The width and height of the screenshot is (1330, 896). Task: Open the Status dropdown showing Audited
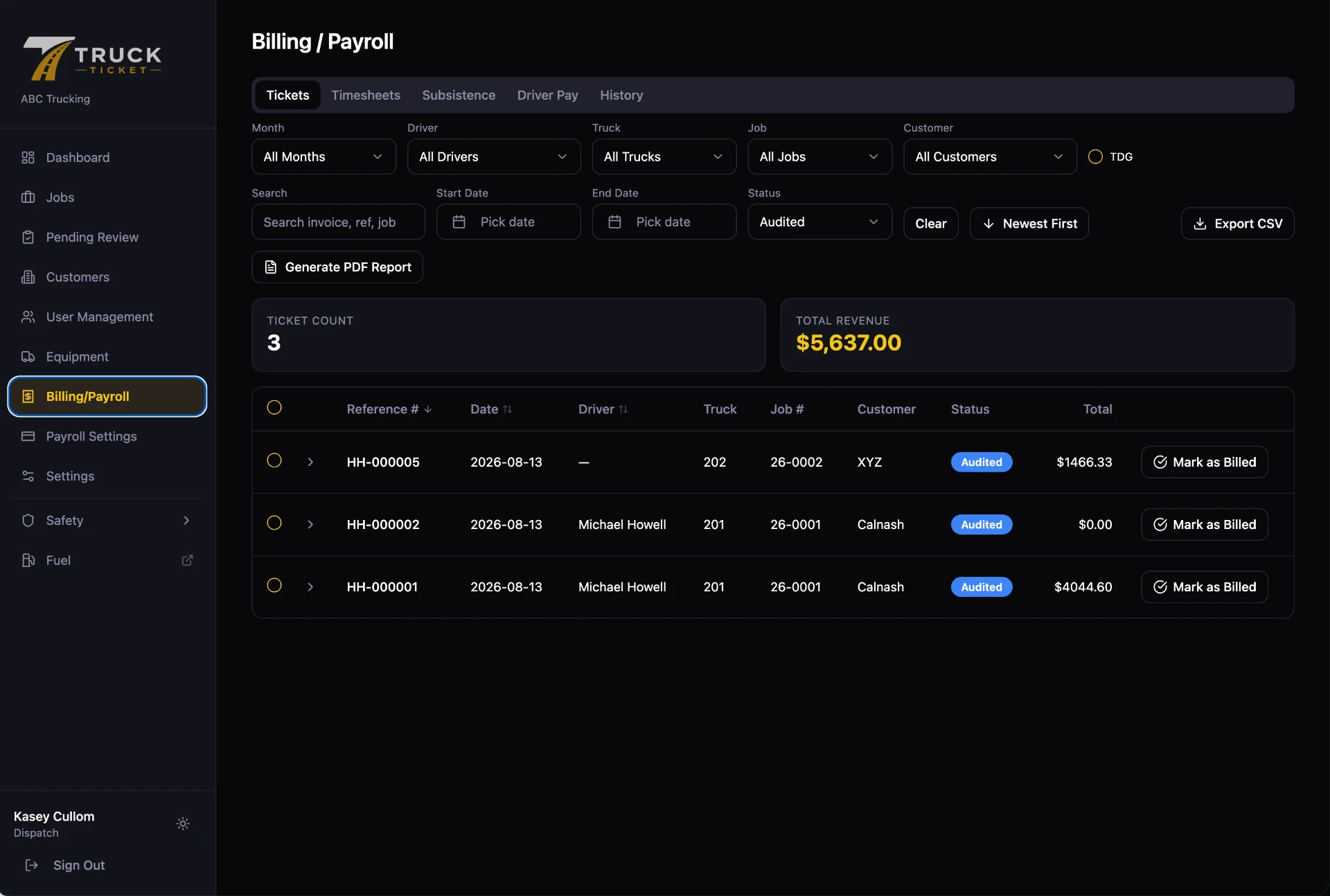click(819, 222)
